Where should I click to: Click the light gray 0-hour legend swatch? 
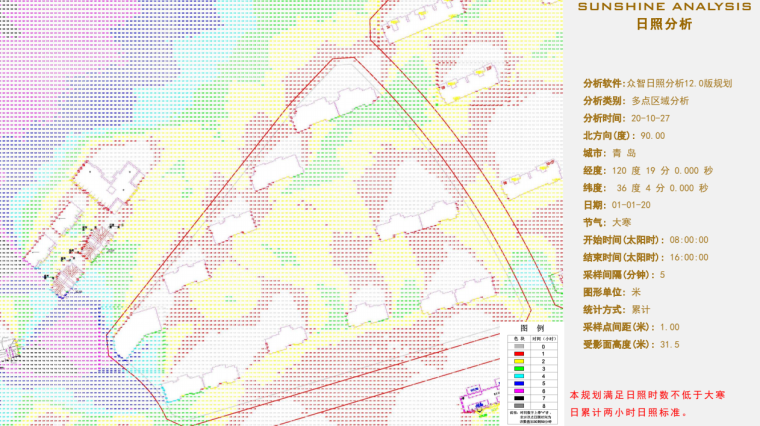519,346
